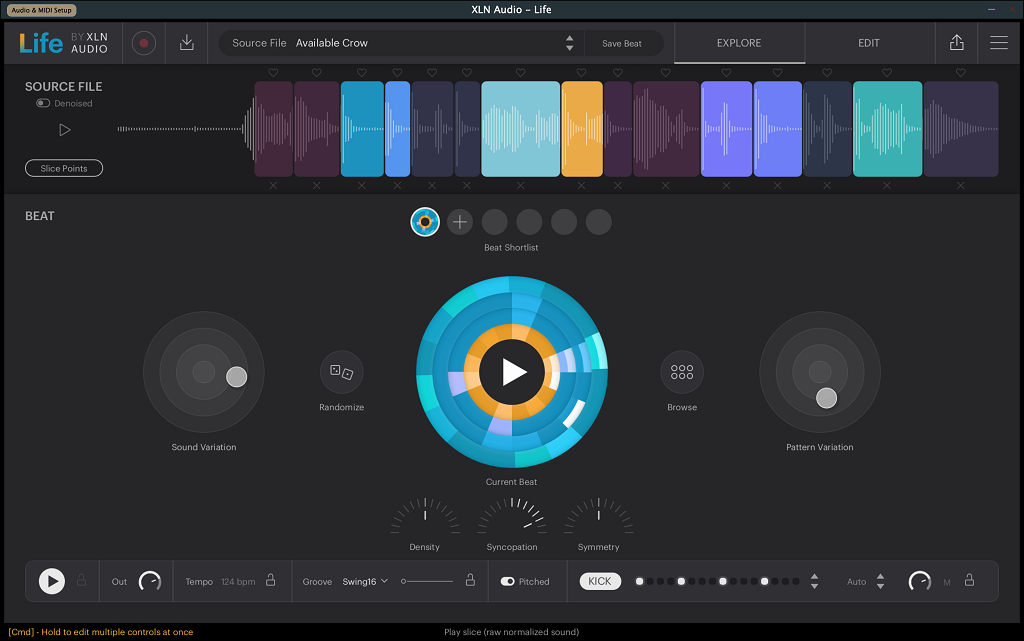Step the Source File selector arrows
This screenshot has height=641, width=1024.
coord(569,43)
